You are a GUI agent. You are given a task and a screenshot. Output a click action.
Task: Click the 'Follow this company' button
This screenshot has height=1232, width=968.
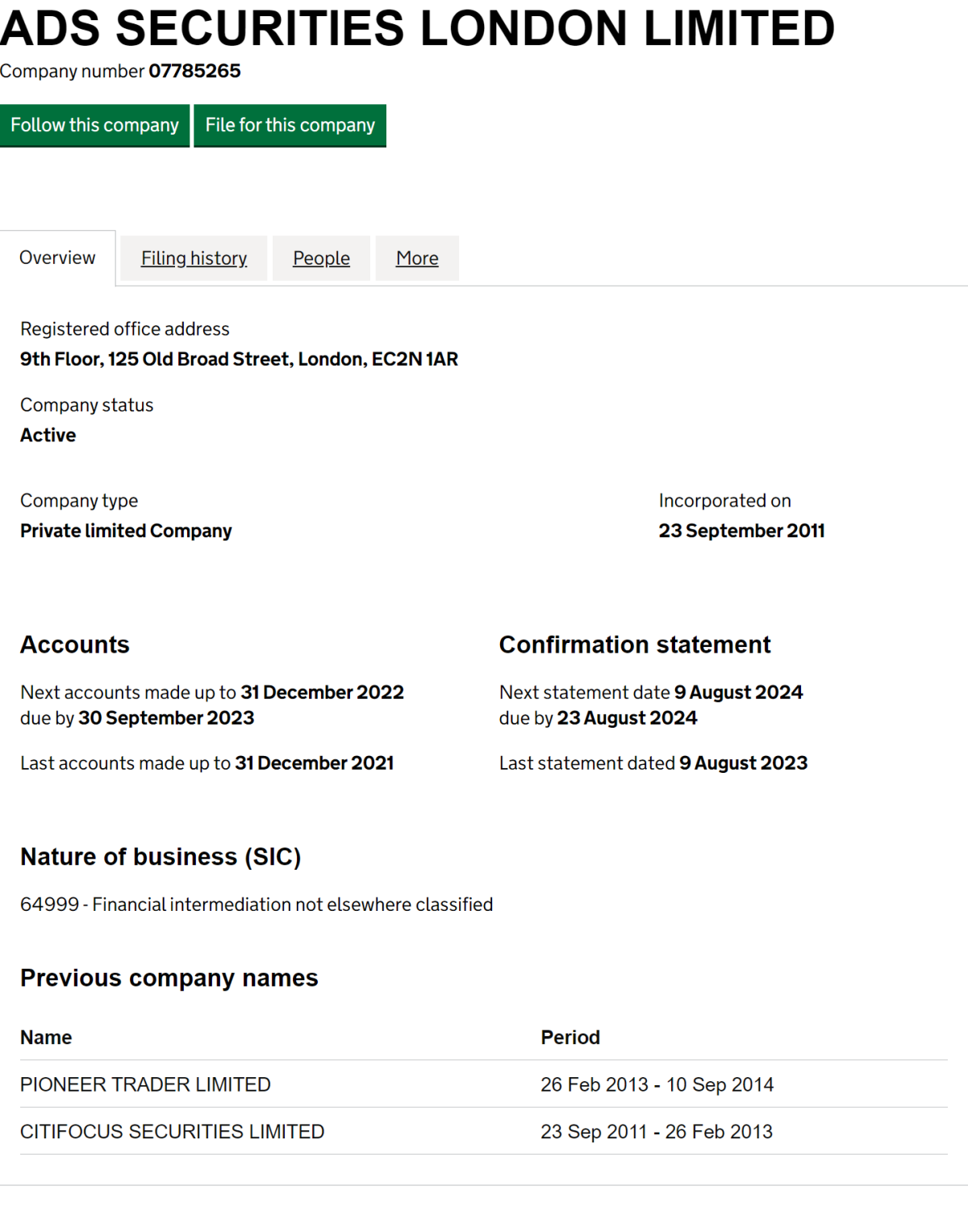[95, 125]
